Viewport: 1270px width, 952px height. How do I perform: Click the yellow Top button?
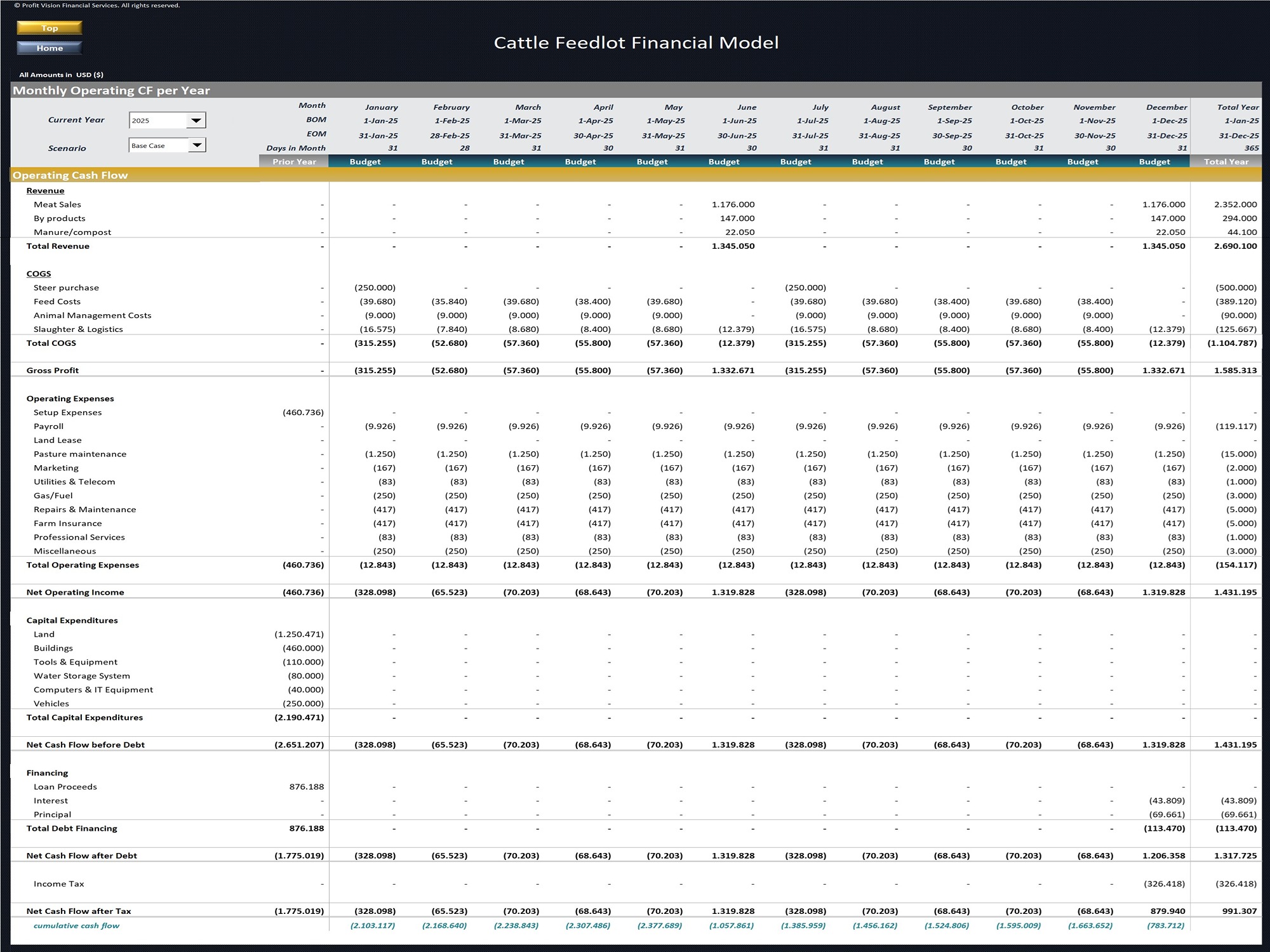coord(50,28)
